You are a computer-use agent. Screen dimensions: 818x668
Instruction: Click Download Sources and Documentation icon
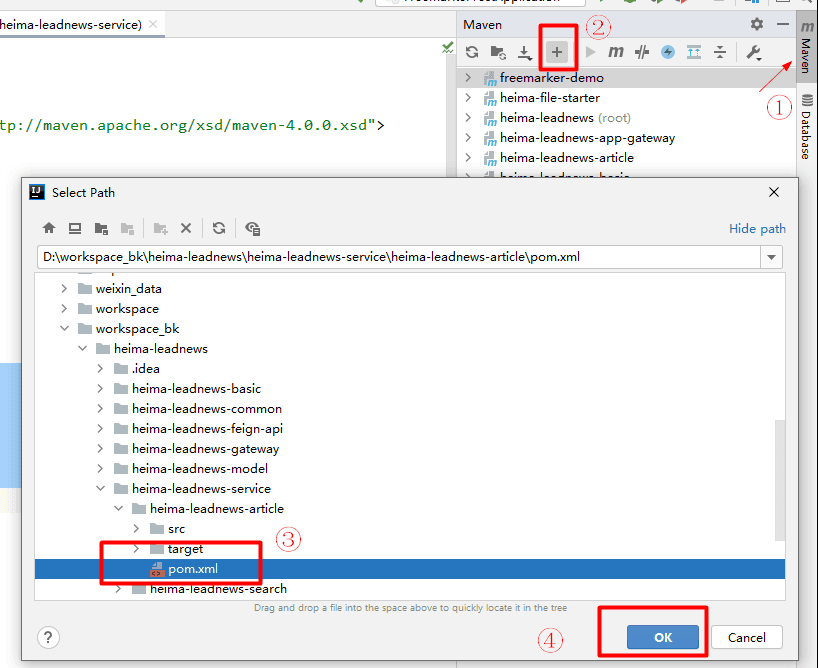tap(524, 52)
